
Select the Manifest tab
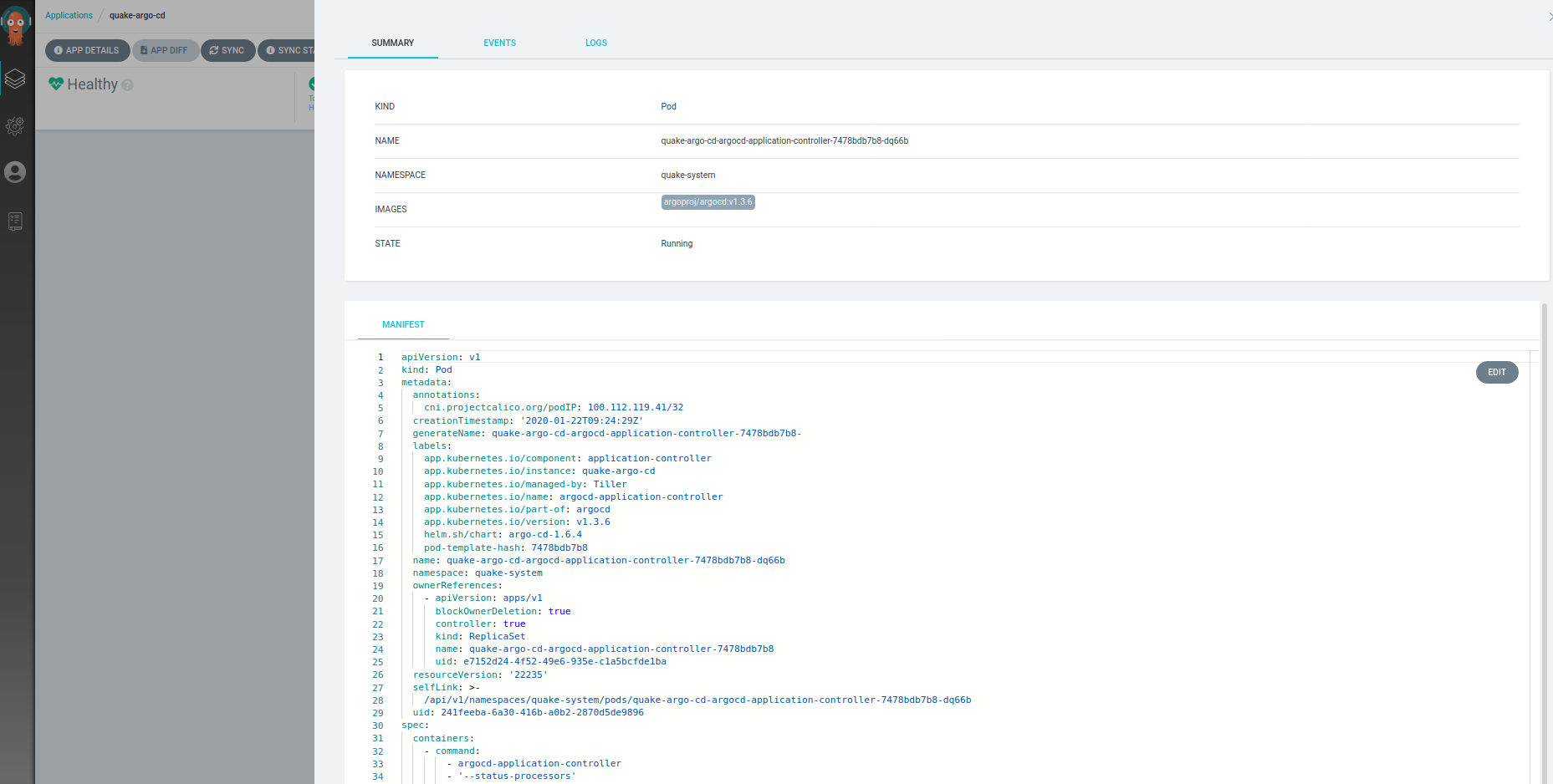403,324
